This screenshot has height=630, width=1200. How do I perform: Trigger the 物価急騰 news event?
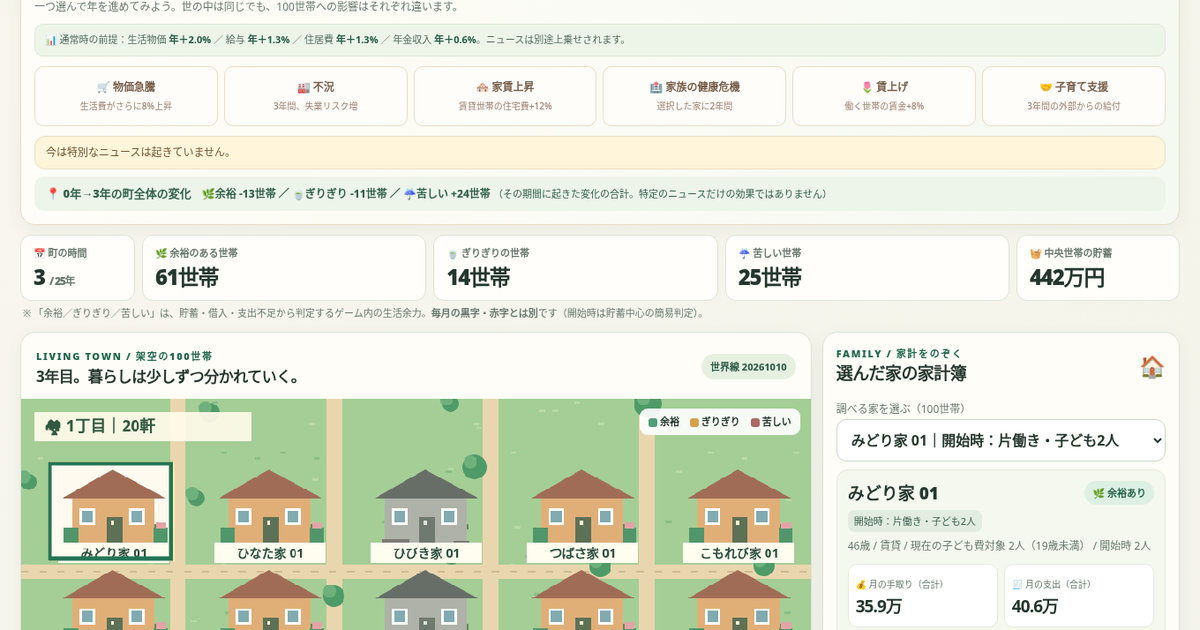126,96
